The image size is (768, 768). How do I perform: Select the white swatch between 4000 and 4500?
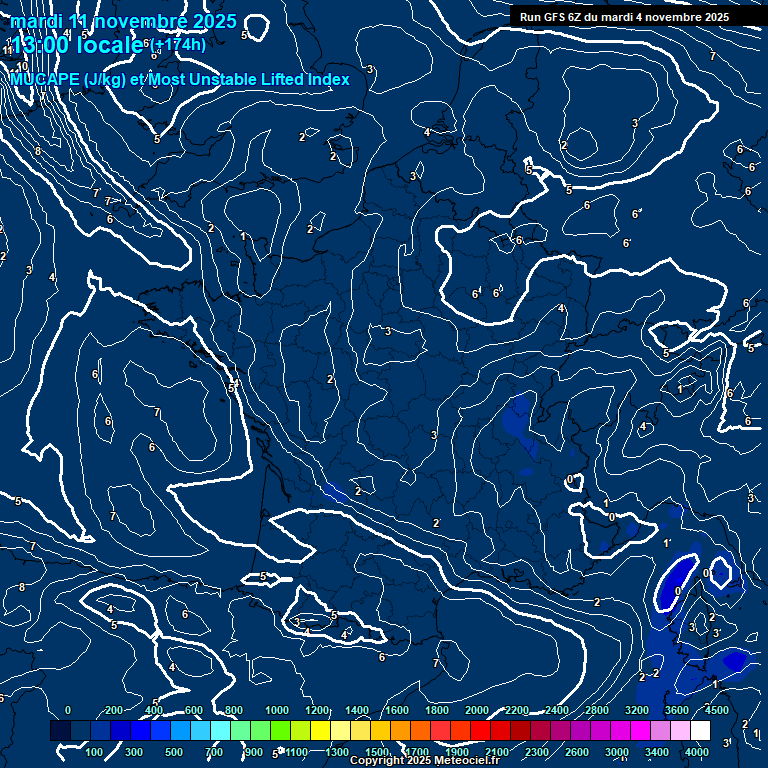click(701, 730)
